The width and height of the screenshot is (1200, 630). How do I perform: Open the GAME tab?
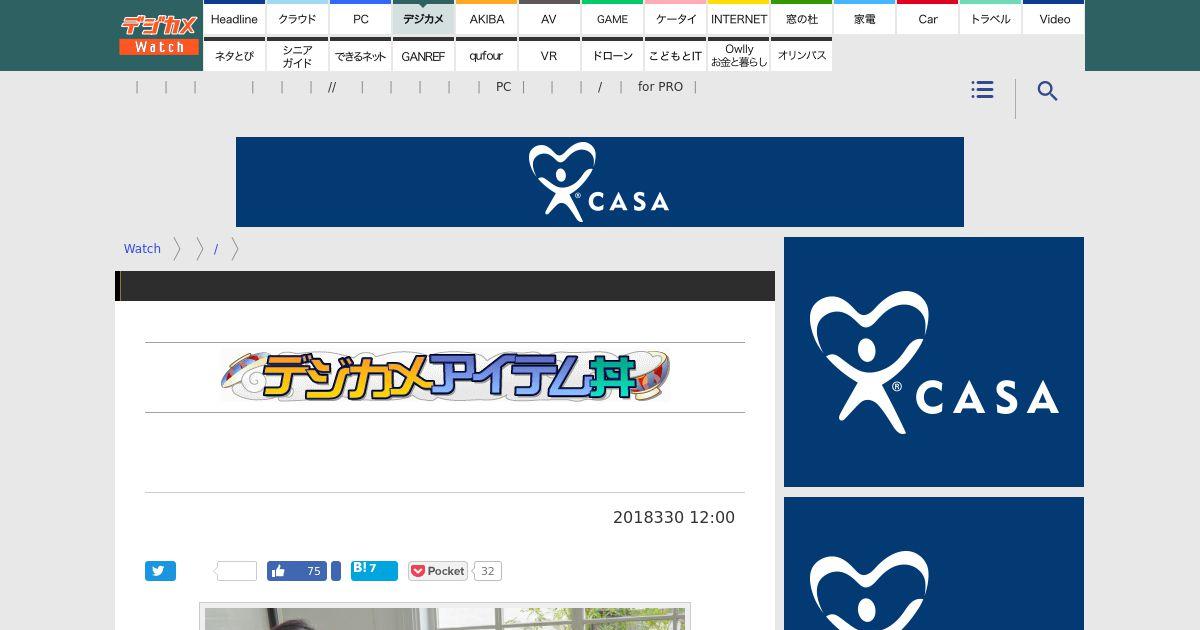coord(612,18)
